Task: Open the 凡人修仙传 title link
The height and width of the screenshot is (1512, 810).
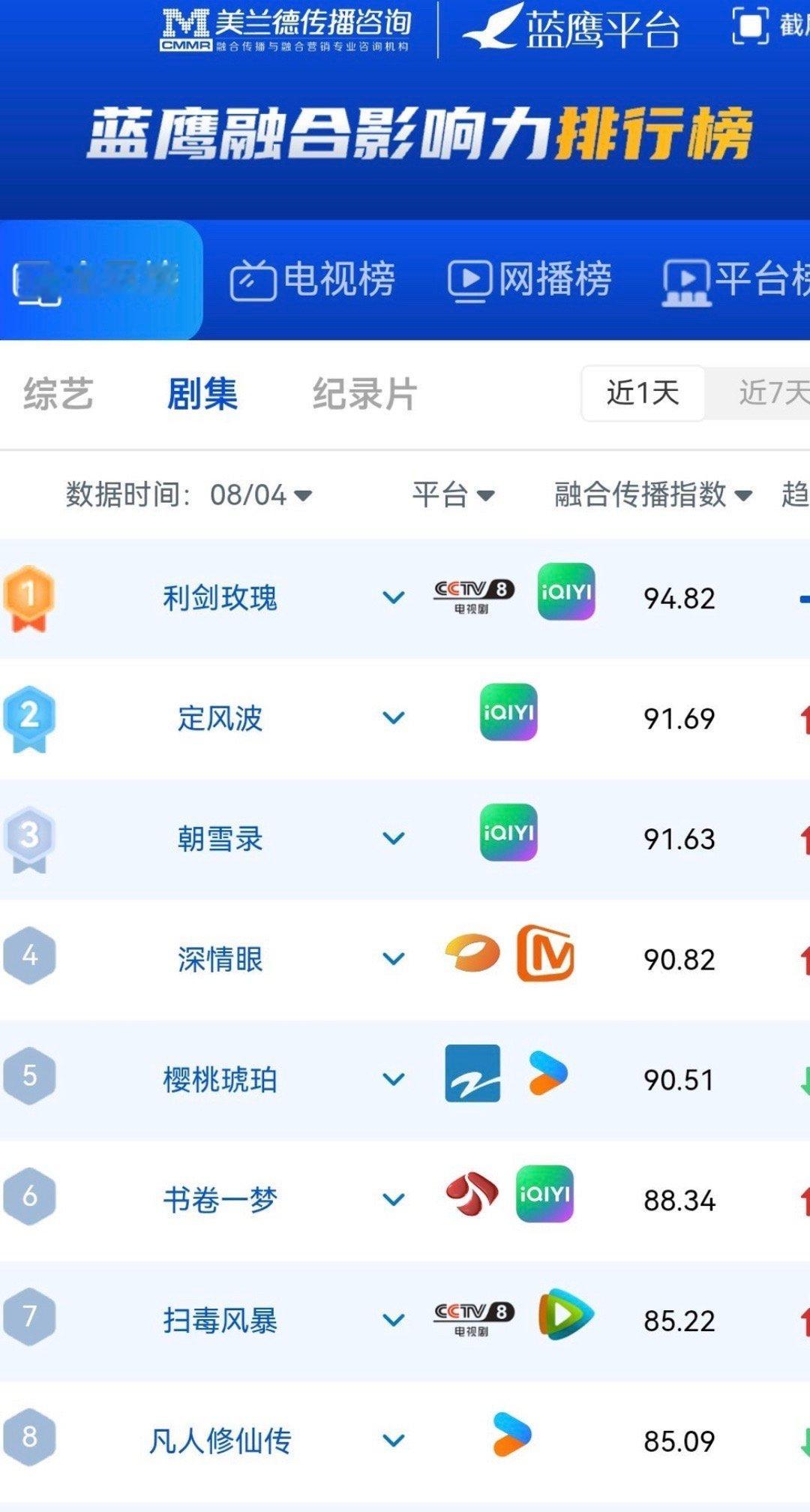Action: [x=220, y=1441]
